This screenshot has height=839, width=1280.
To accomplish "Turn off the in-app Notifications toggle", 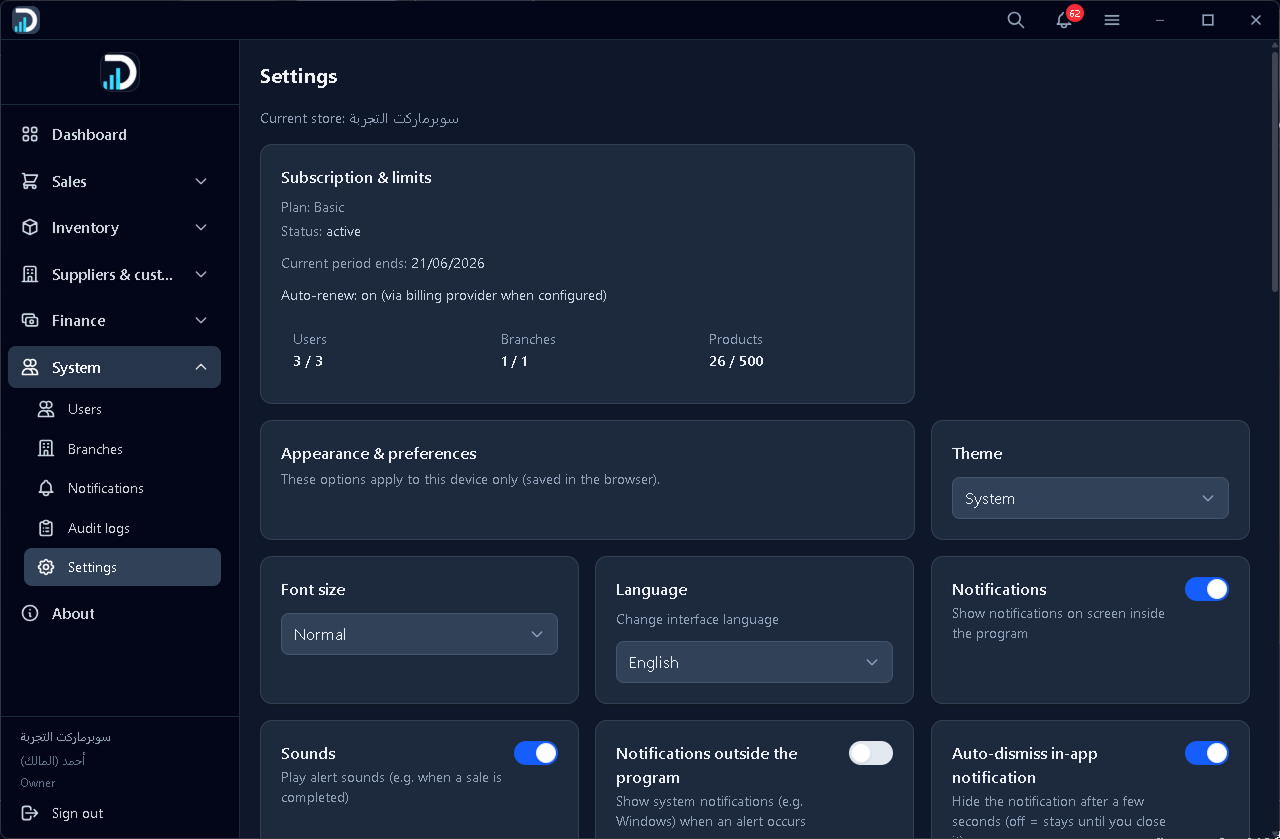I will 1207,589.
